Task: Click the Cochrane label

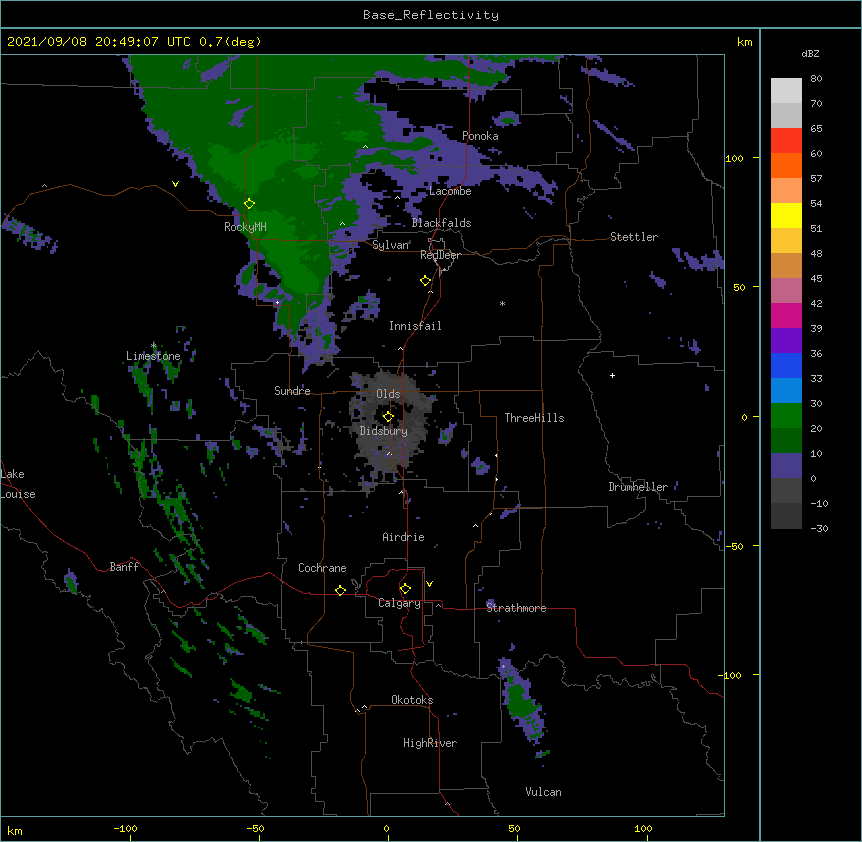Action: 322,568
